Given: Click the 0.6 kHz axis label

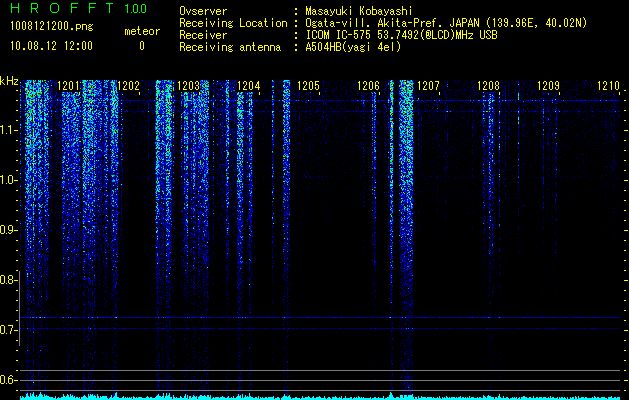Looking at the screenshot, I should click(7, 380).
